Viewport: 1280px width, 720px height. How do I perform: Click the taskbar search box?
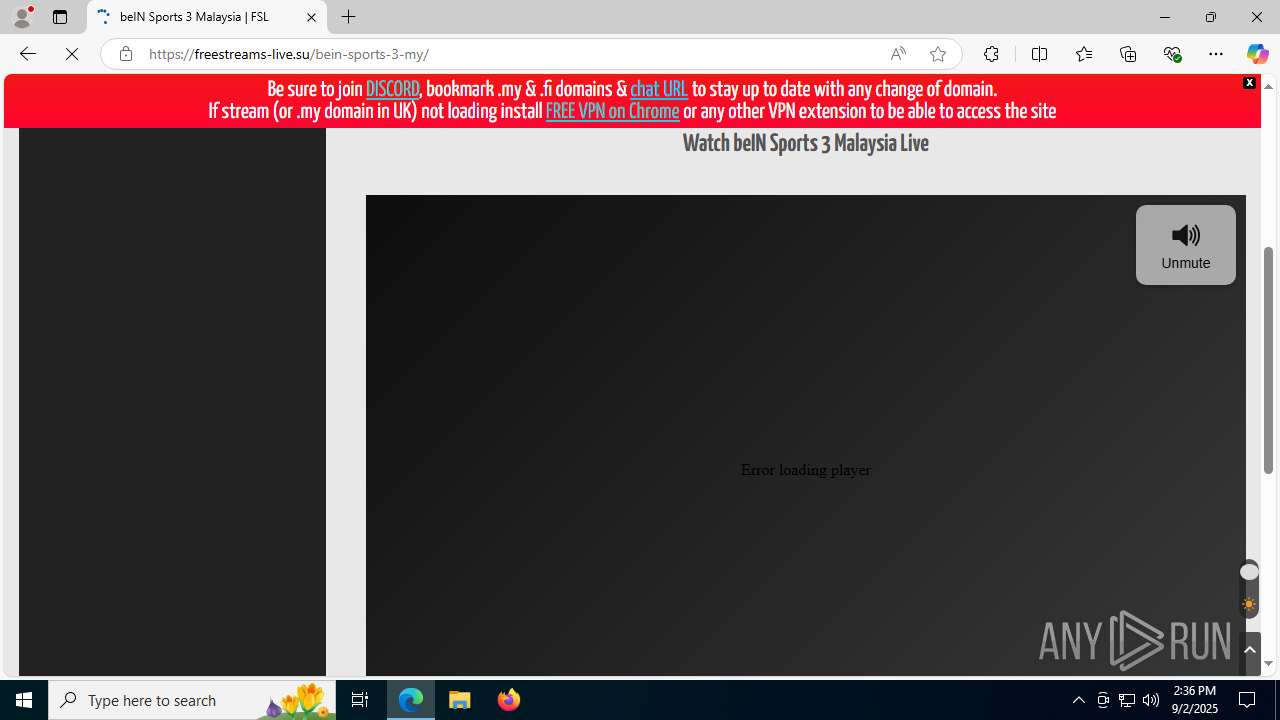click(x=192, y=700)
